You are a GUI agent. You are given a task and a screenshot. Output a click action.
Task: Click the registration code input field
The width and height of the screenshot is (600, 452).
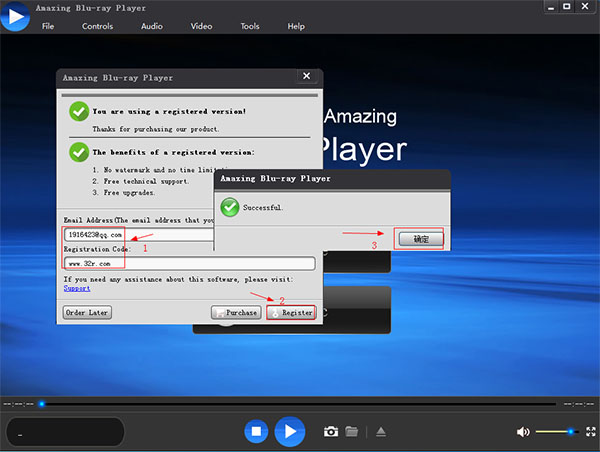click(190, 264)
